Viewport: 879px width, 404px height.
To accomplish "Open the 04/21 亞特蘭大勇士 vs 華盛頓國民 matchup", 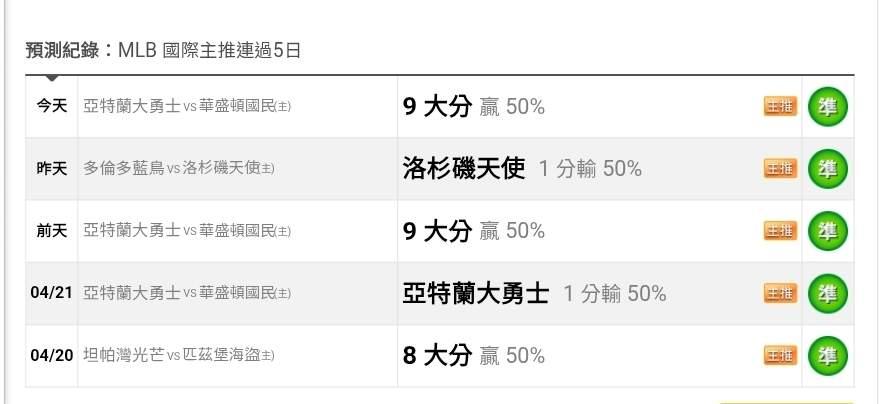I will (187, 293).
